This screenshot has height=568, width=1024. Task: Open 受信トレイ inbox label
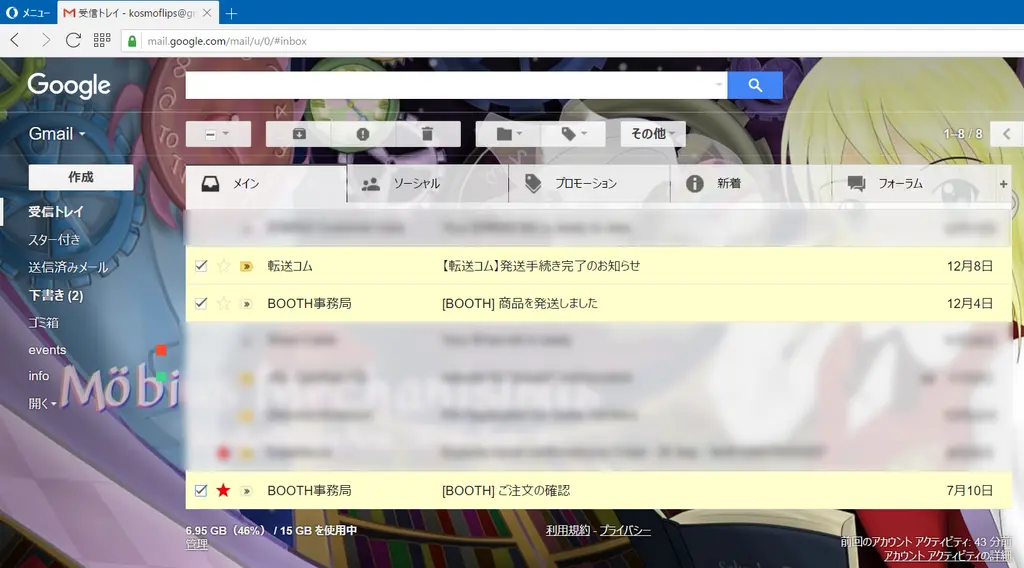(x=56, y=212)
